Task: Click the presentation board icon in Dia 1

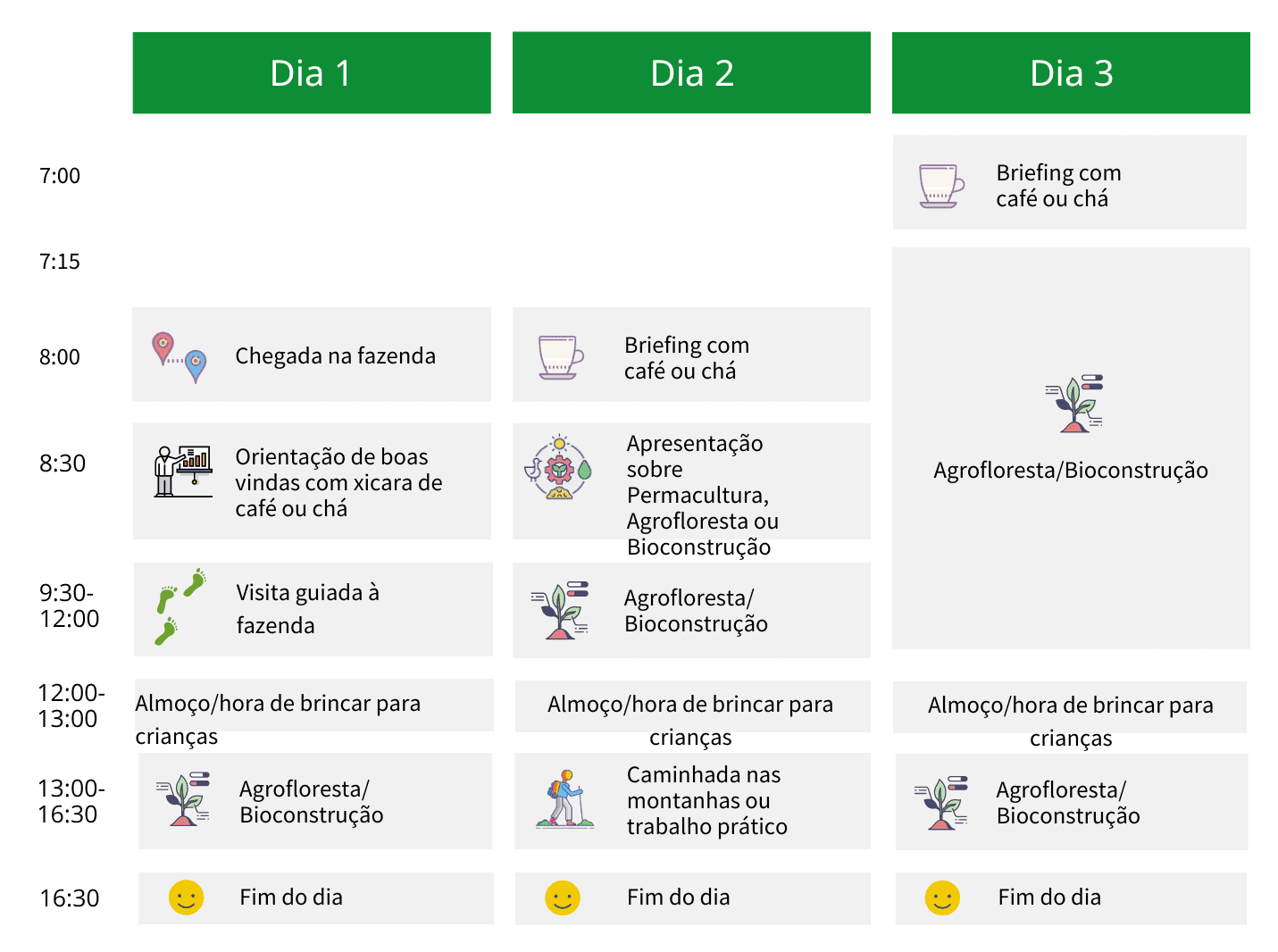Action: (183, 471)
